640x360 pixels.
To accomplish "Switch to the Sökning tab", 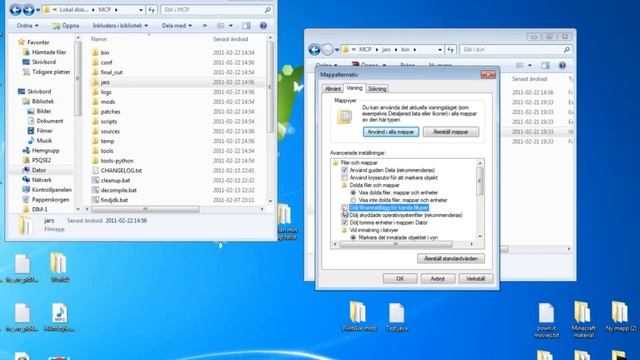I will click(x=377, y=89).
